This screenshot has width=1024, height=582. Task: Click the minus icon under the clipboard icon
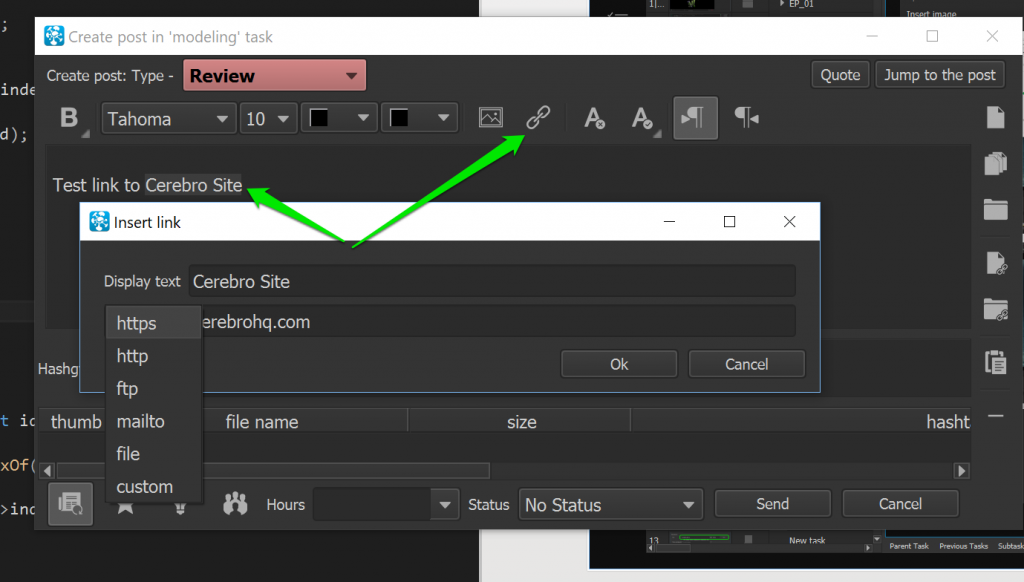(x=995, y=415)
